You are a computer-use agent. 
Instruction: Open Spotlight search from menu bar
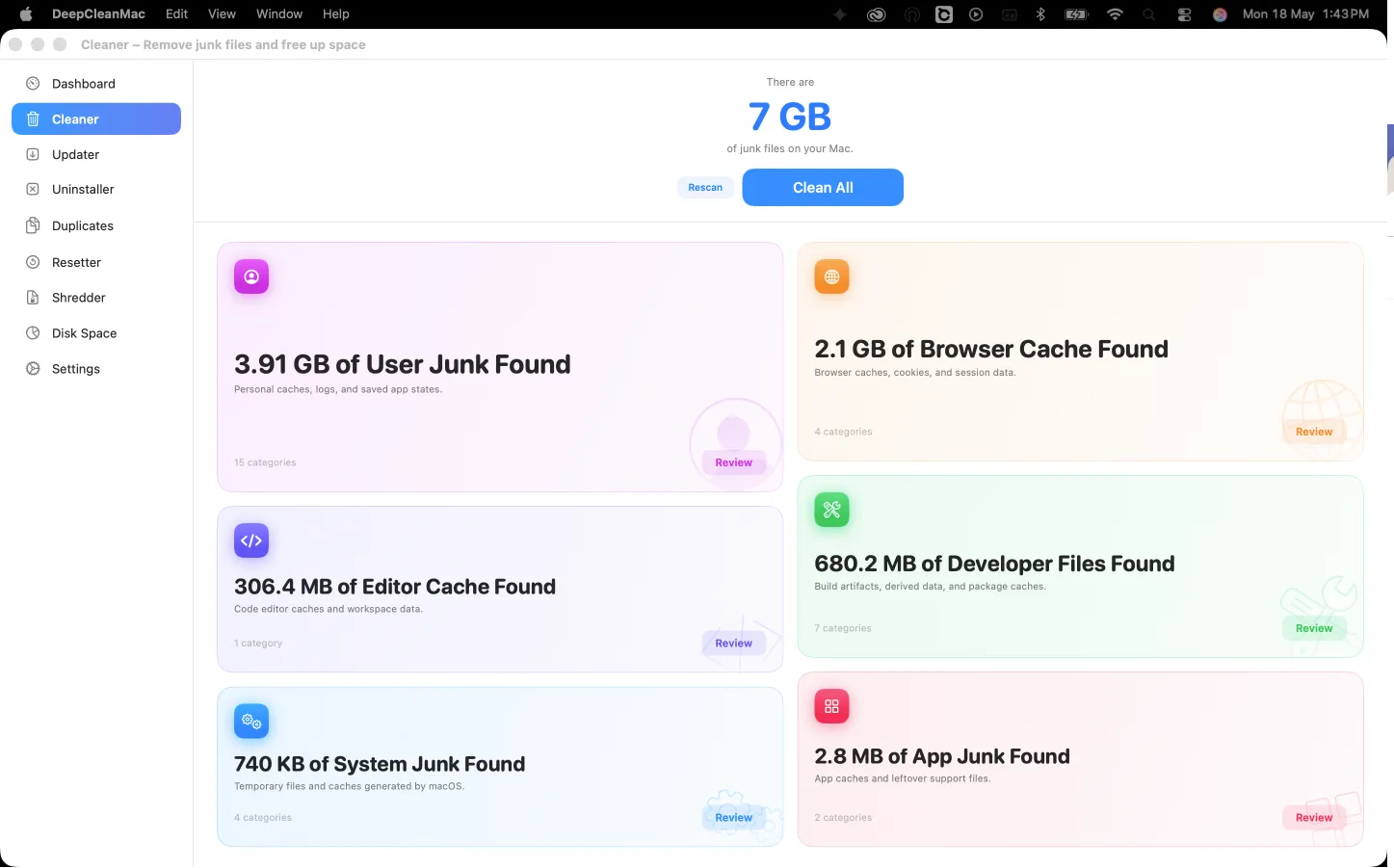click(1148, 14)
